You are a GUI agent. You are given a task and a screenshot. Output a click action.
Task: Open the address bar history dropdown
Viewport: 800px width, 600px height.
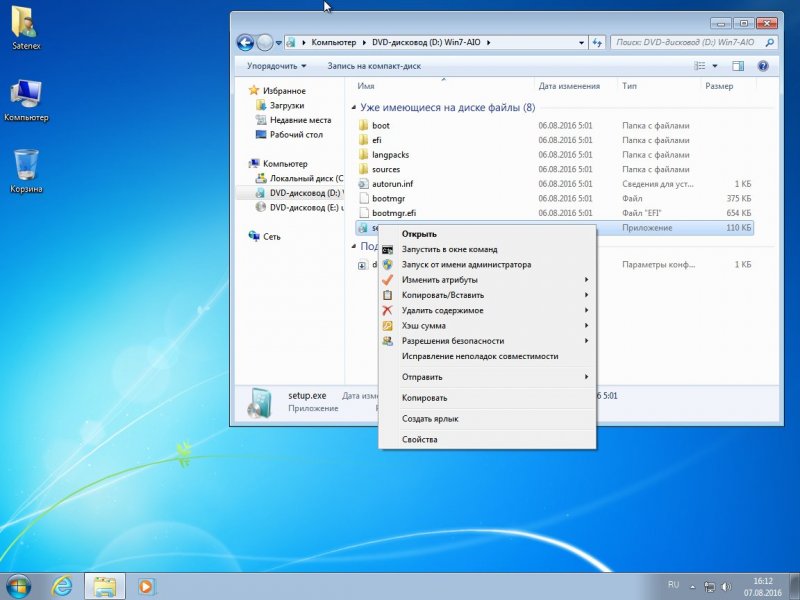[581, 43]
